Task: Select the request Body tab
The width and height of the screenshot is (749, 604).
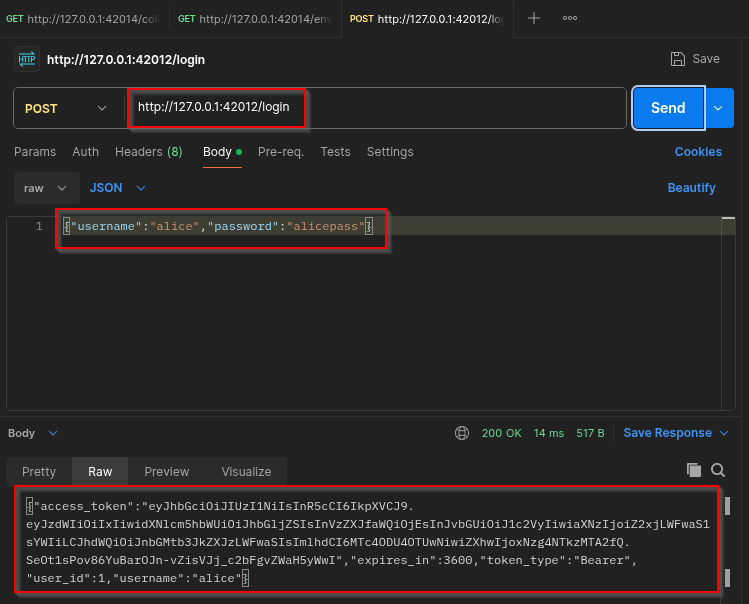Action: coord(222,152)
